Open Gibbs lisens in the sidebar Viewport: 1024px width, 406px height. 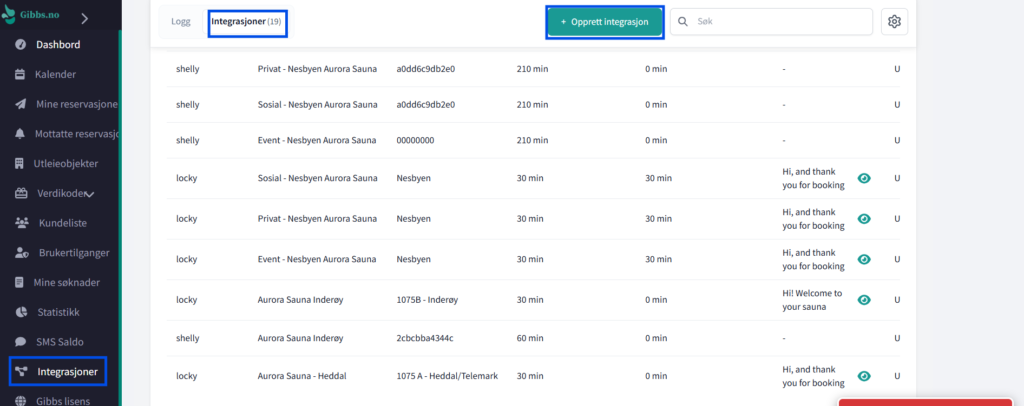pos(63,401)
